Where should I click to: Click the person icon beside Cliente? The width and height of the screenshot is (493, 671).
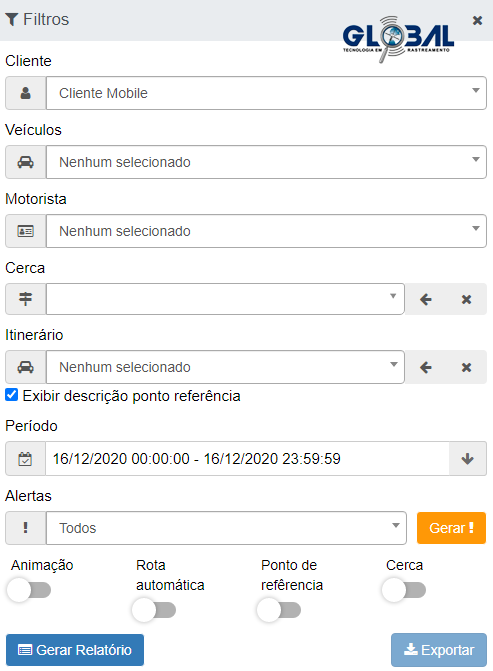(26, 93)
